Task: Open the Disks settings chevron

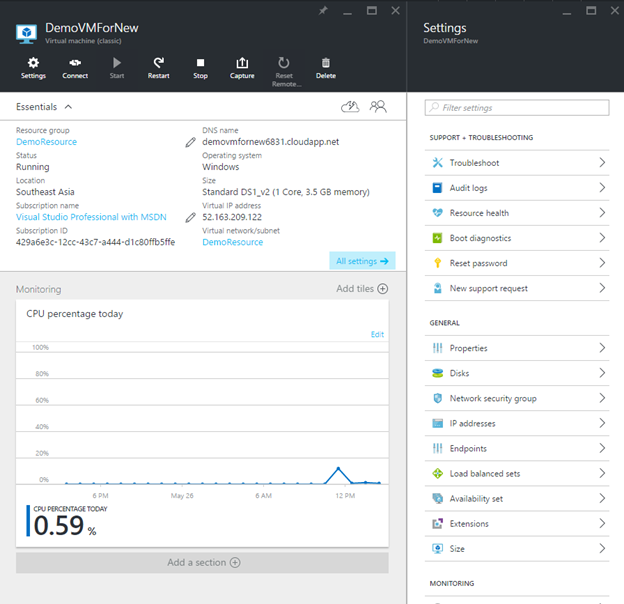Action: point(602,373)
